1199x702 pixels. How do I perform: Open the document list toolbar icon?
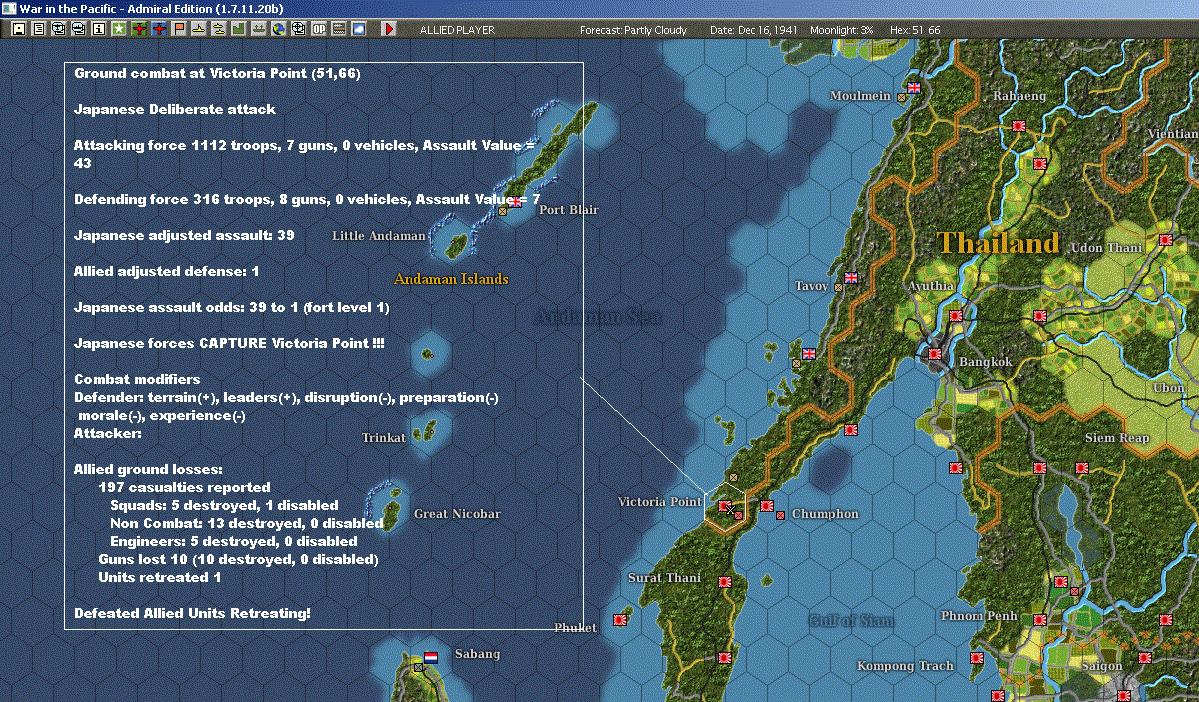point(39,29)
